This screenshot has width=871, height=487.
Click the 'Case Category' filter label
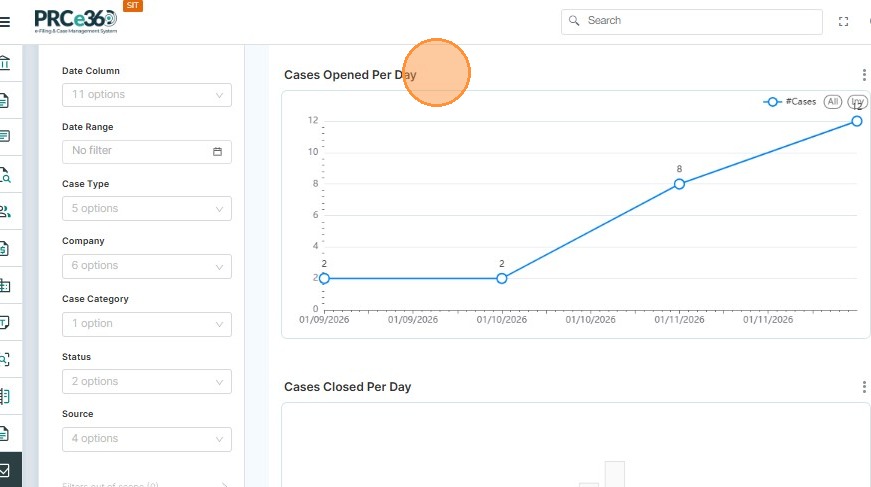pyautogui.click(x=95, y=299)
